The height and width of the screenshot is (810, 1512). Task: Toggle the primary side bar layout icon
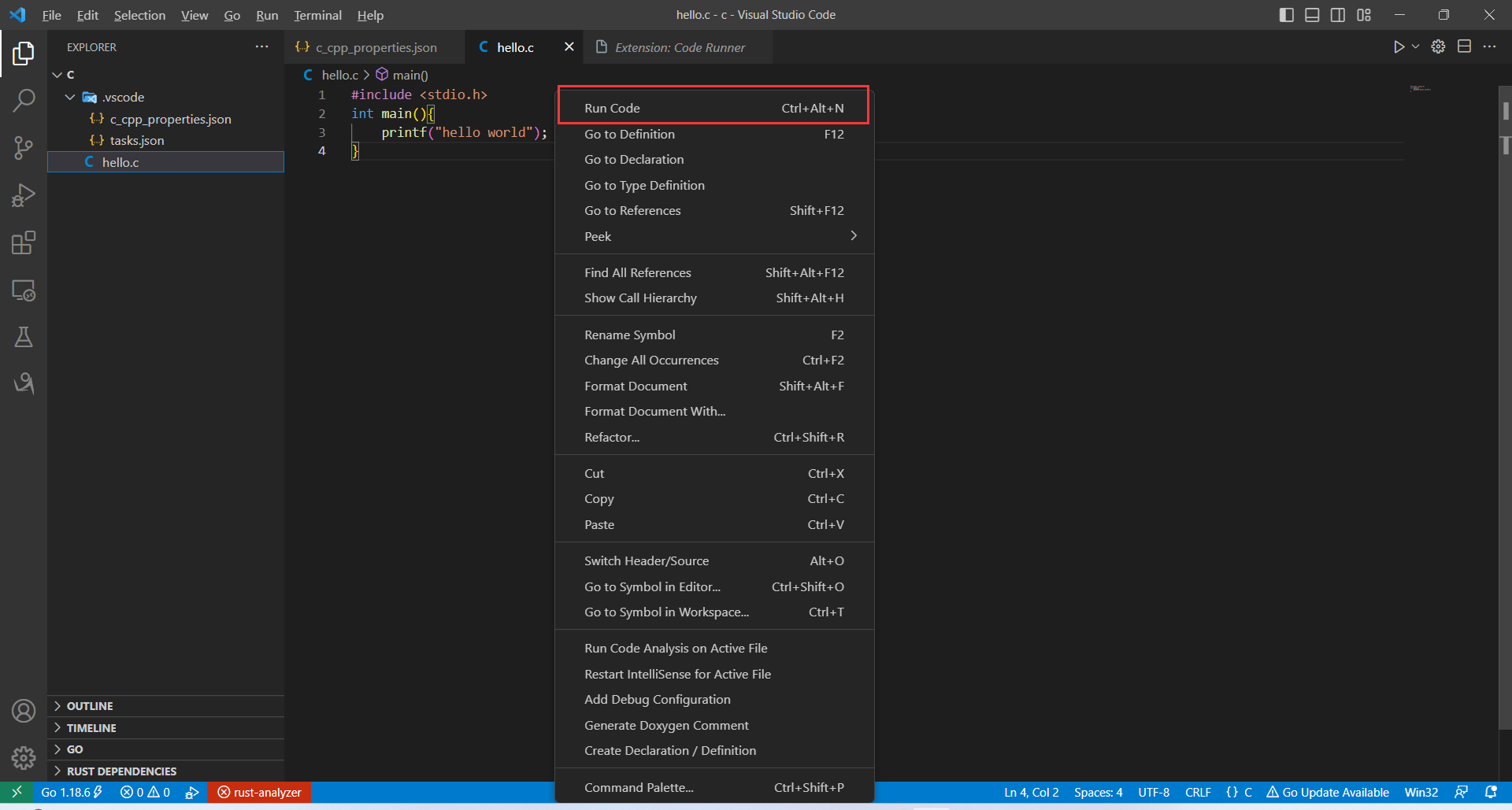(1287, 15)
